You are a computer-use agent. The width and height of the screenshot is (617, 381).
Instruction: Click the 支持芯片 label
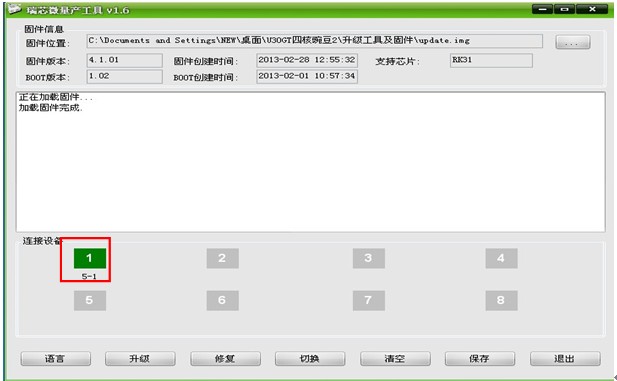click(x=397, y=61)
